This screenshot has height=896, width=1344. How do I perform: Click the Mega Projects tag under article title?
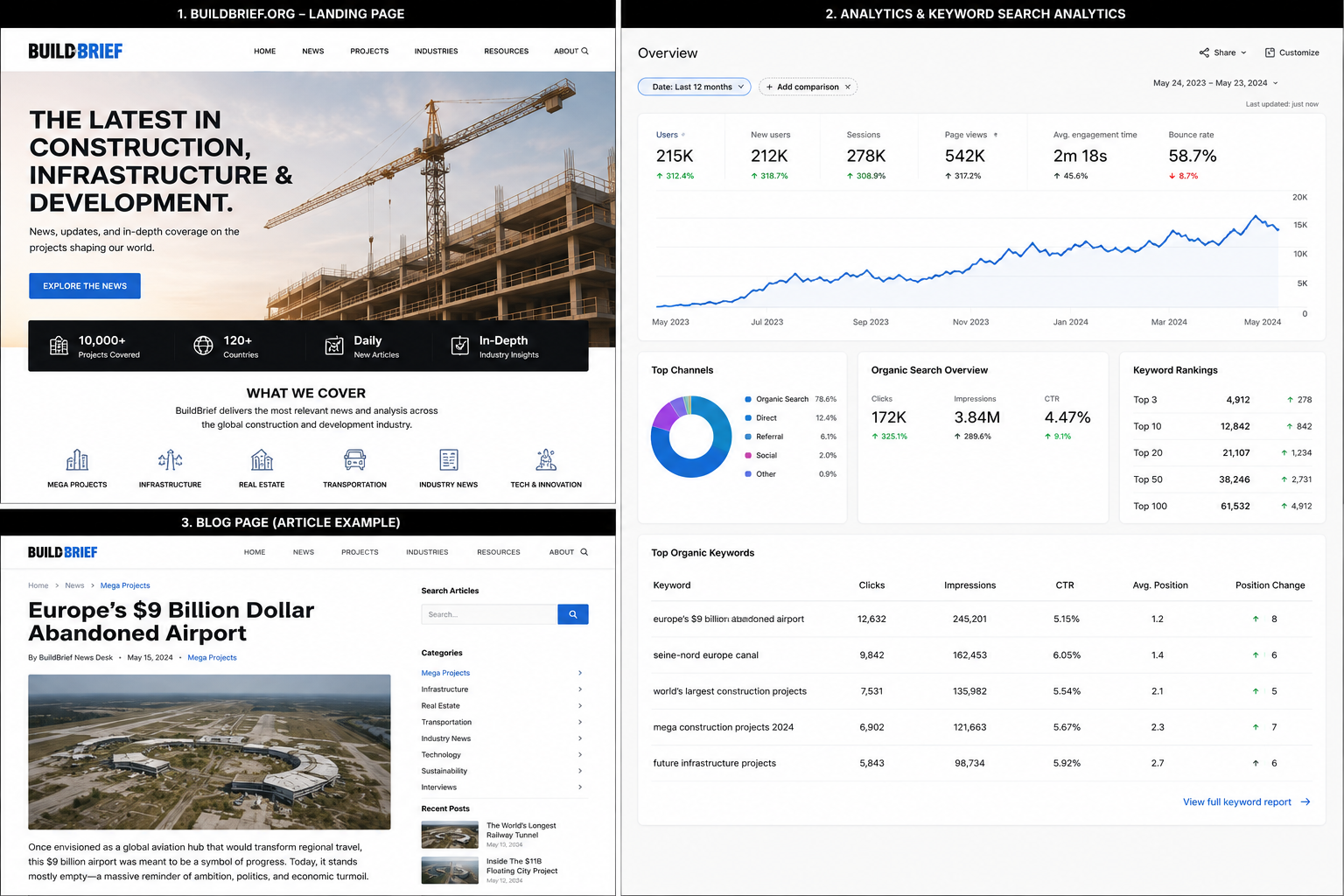tap(212, 657)
